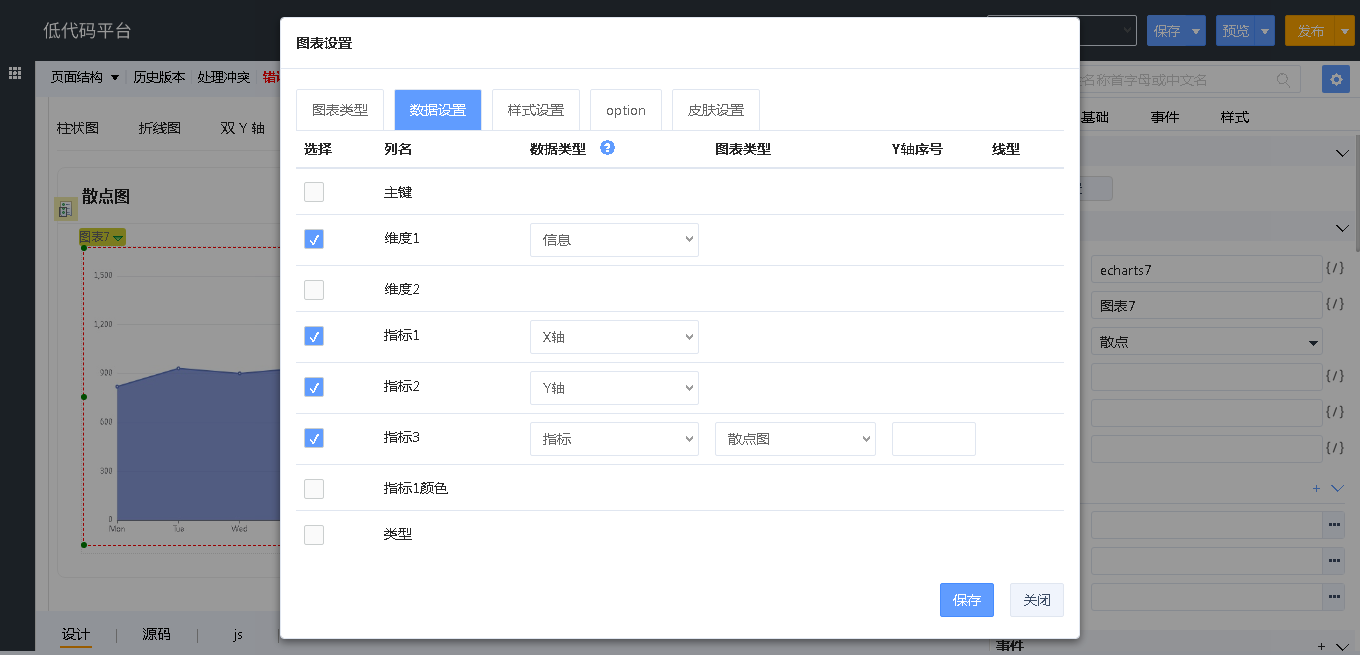This screenshot has height=655, width=1360.
Task: Open the option tab
Action: coord(626,110)
